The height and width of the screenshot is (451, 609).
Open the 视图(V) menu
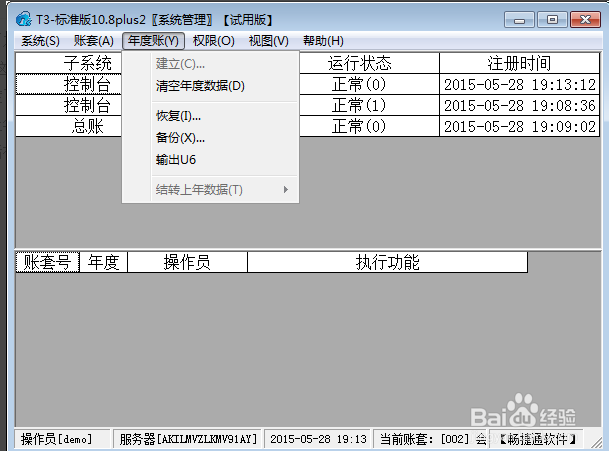point(268,41)
